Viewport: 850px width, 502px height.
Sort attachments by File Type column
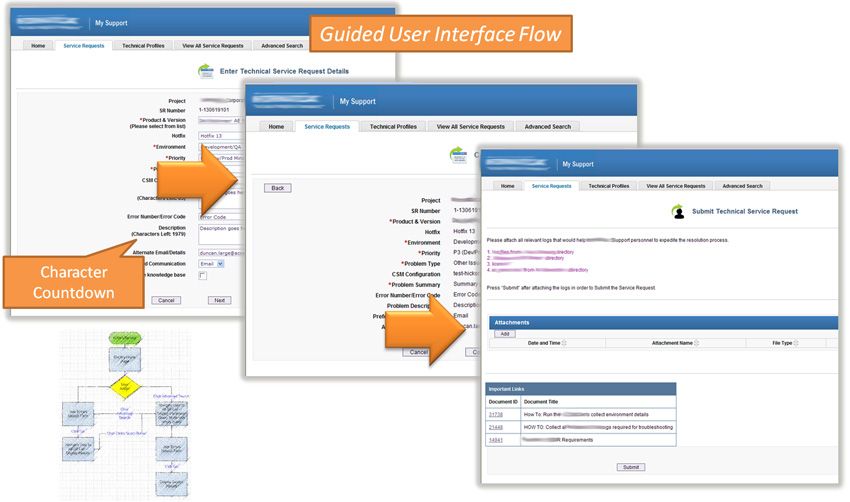pos(795,343)
